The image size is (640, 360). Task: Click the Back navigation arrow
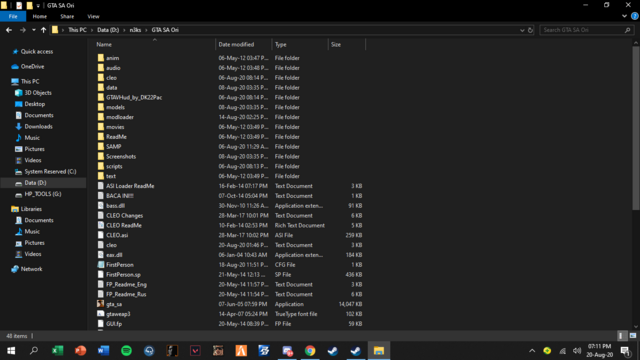coord(9,30)
